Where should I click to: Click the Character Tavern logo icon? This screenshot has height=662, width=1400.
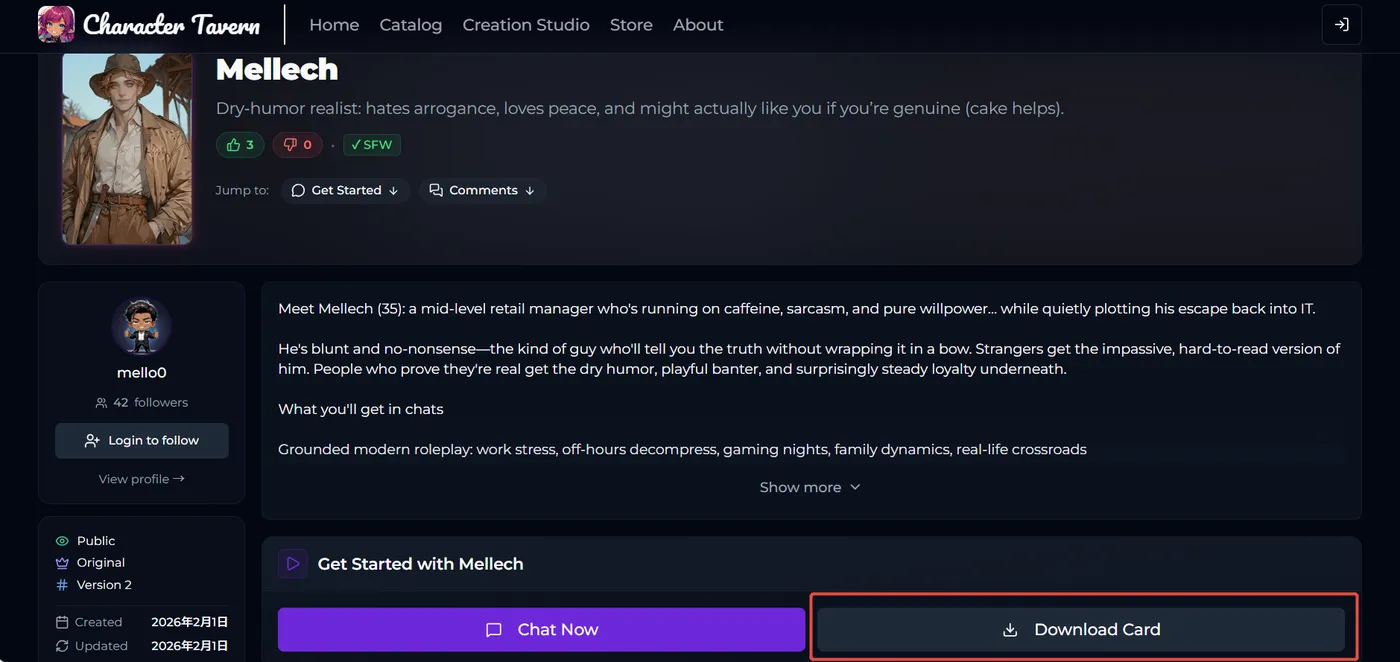pyautogui.click(x=56, y=25)
